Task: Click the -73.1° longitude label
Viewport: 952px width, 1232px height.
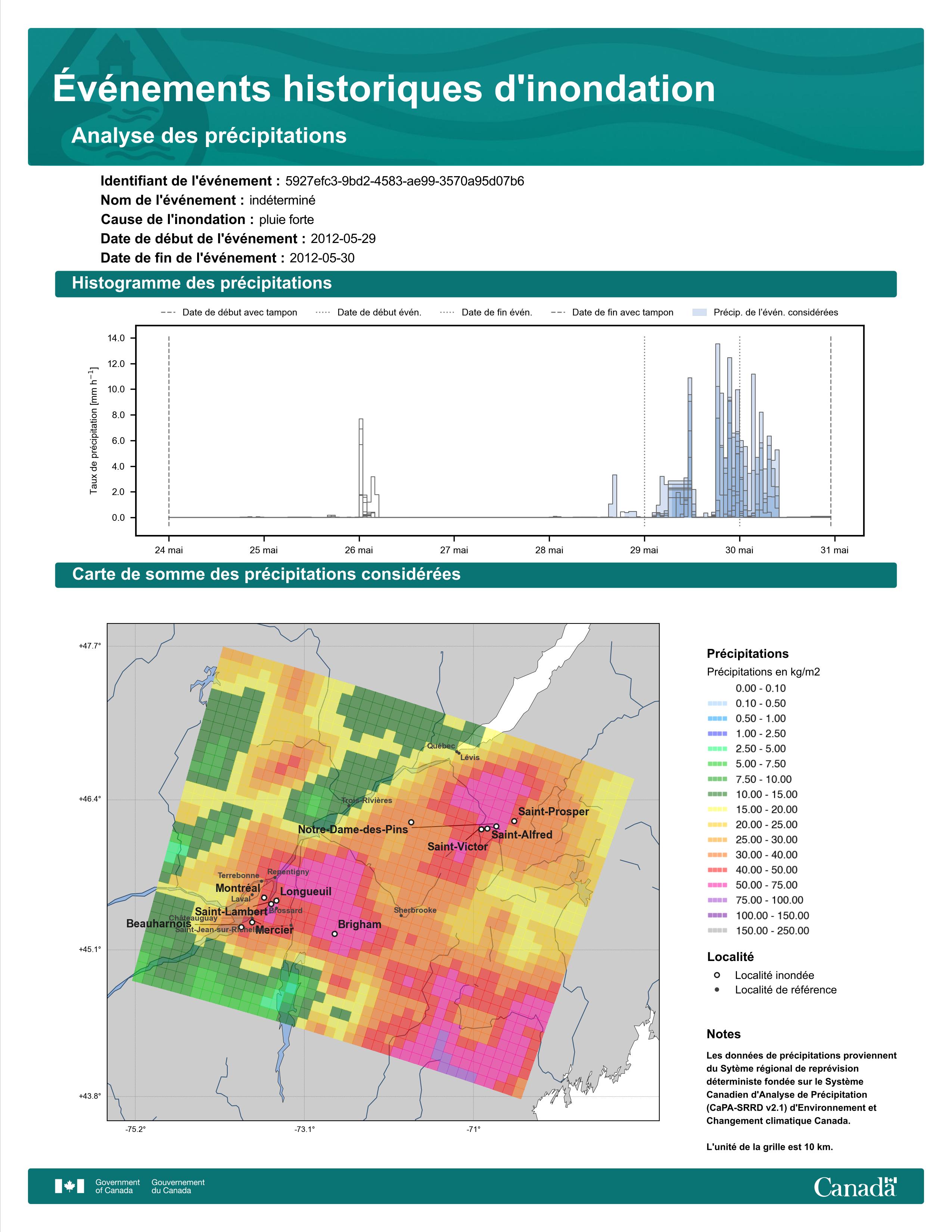Action: (304, 1129)
